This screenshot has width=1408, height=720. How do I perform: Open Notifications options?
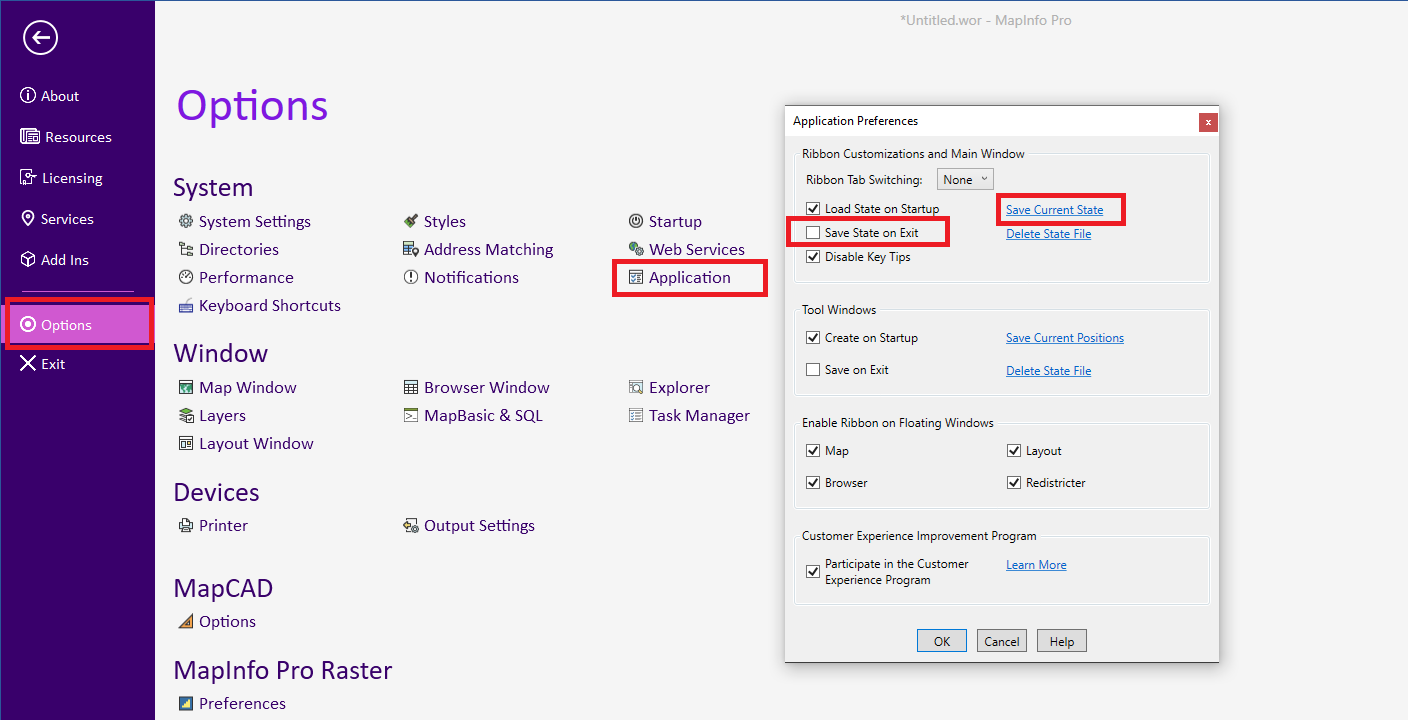461,277
